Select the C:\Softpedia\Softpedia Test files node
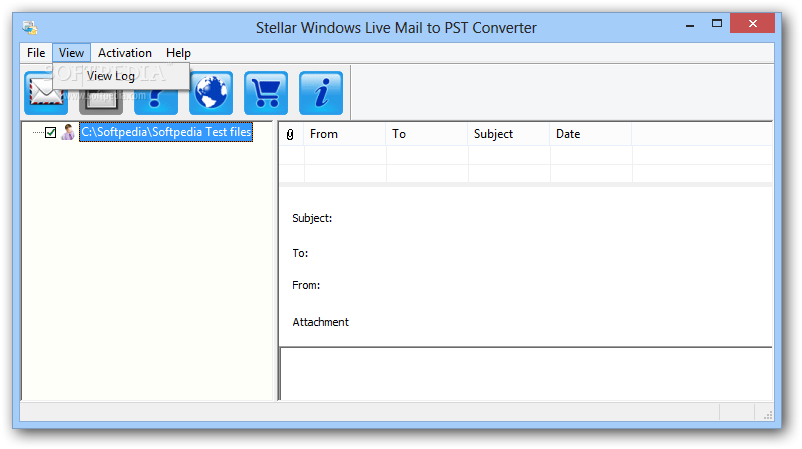 [166, 132]
